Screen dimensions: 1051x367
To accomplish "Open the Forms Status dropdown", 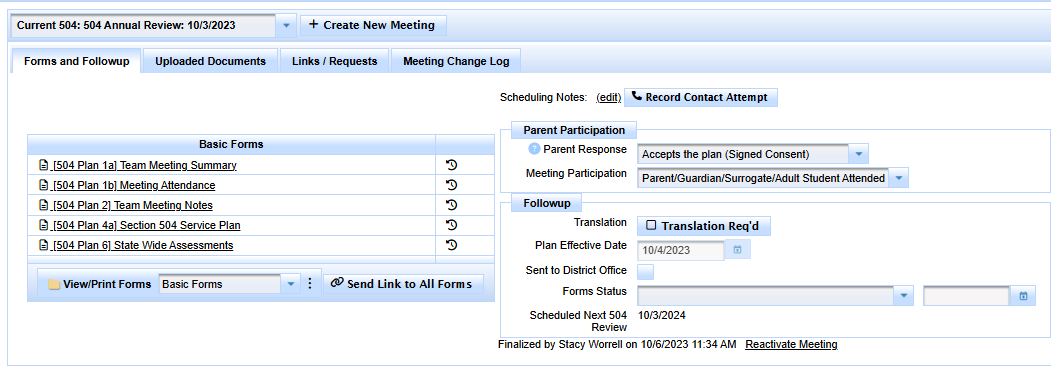I will click(904, 295).
